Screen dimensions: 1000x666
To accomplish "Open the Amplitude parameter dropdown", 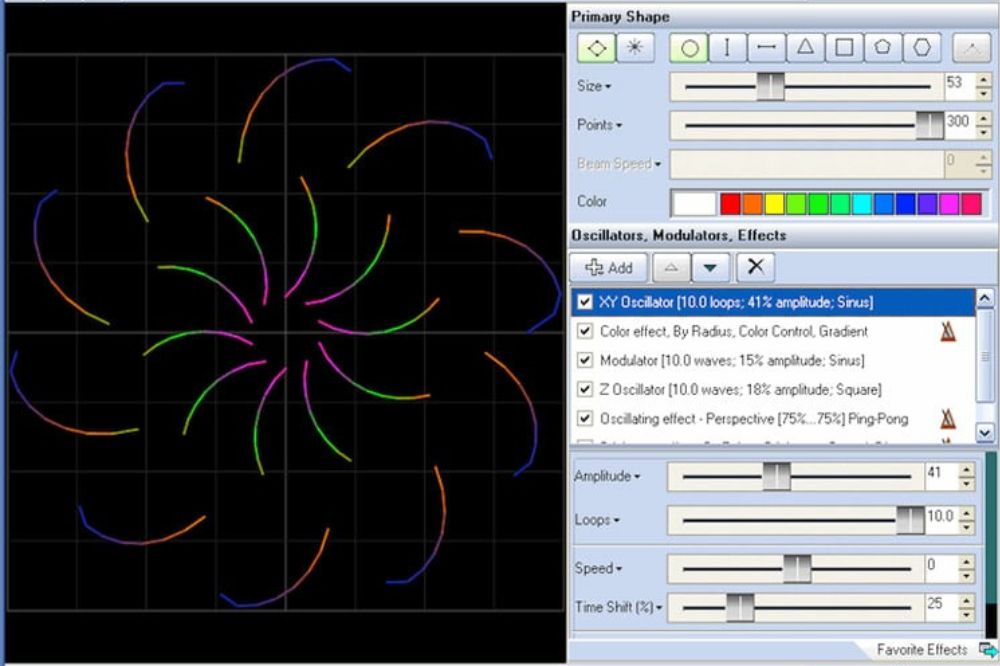I will pyautogui.click(x=607, y=476).
